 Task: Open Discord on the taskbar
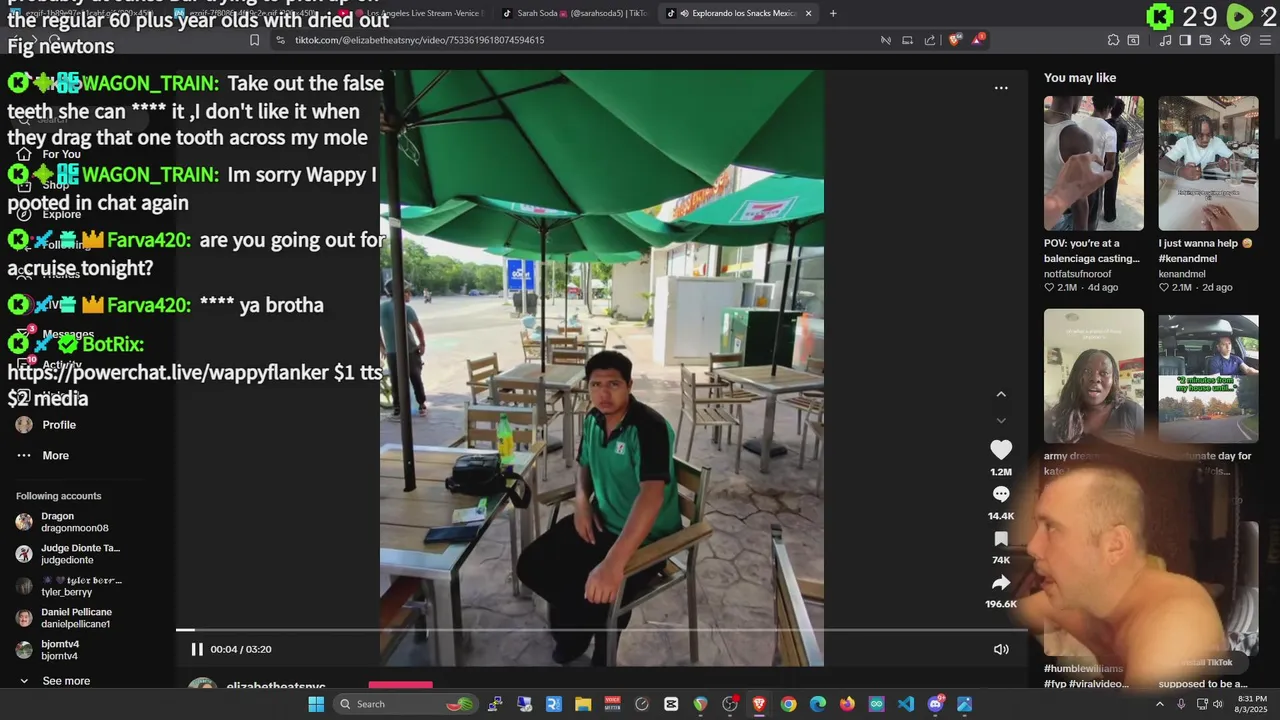(936, 704)
